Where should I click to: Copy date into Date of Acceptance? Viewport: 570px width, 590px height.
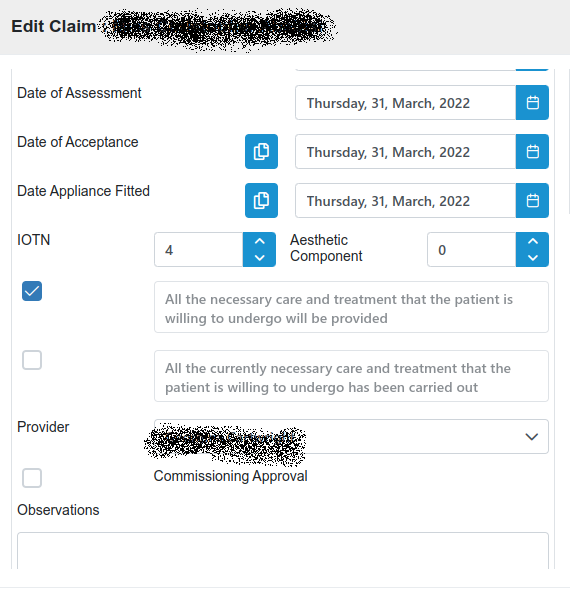(261, 151)
